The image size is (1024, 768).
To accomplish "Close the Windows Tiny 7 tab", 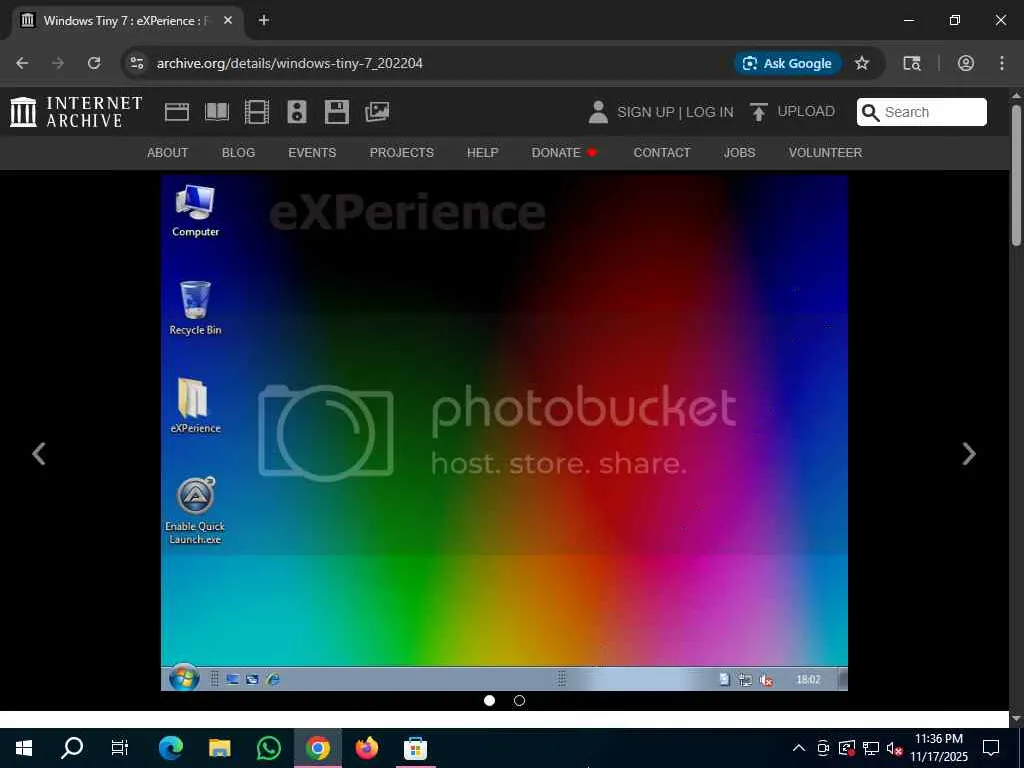I will [x=228, y=20].
